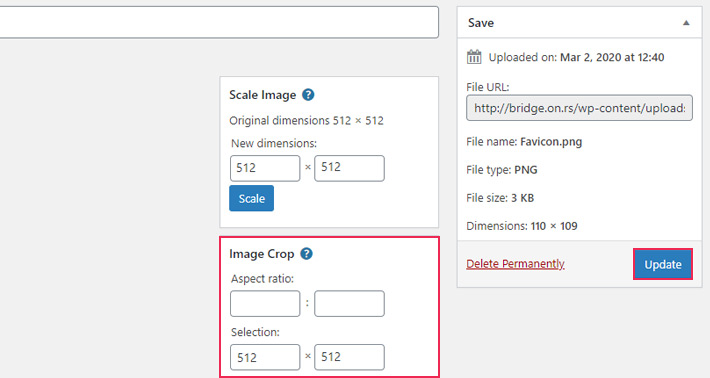This screenshot has height=378, width=710.
Task: Click the Scale button
Action: coord(251,198)
